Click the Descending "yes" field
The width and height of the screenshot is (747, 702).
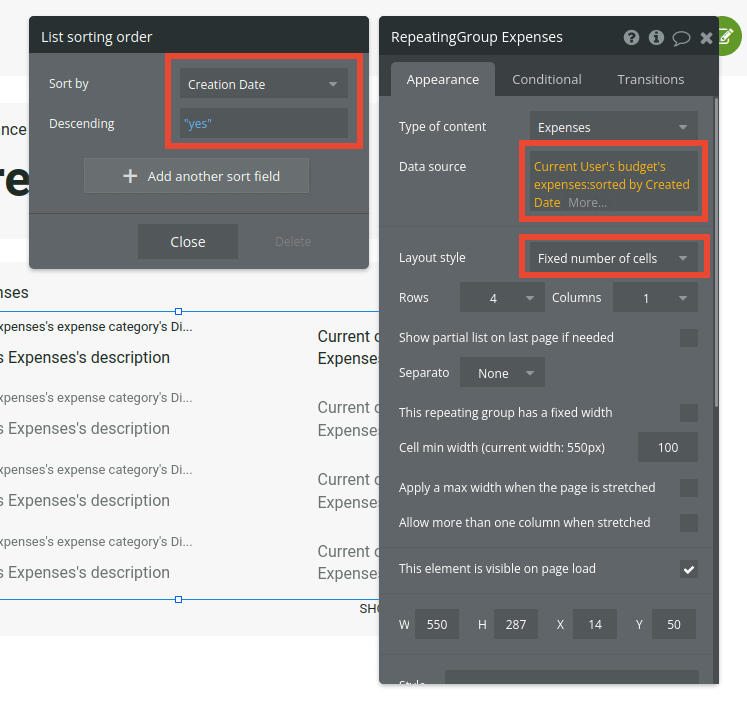(x=263, y=123)
